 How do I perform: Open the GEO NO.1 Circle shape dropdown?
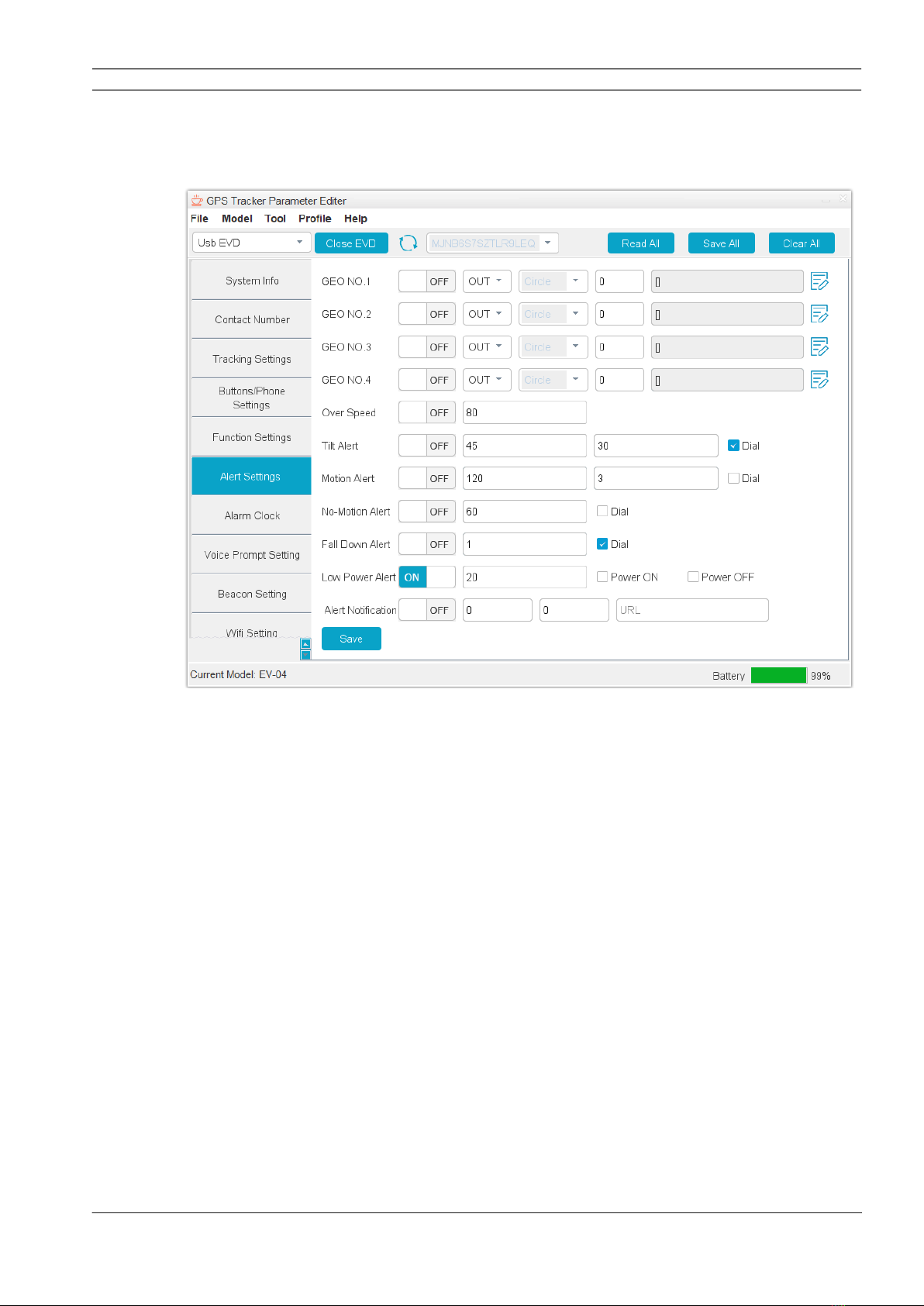coord(553,281)
